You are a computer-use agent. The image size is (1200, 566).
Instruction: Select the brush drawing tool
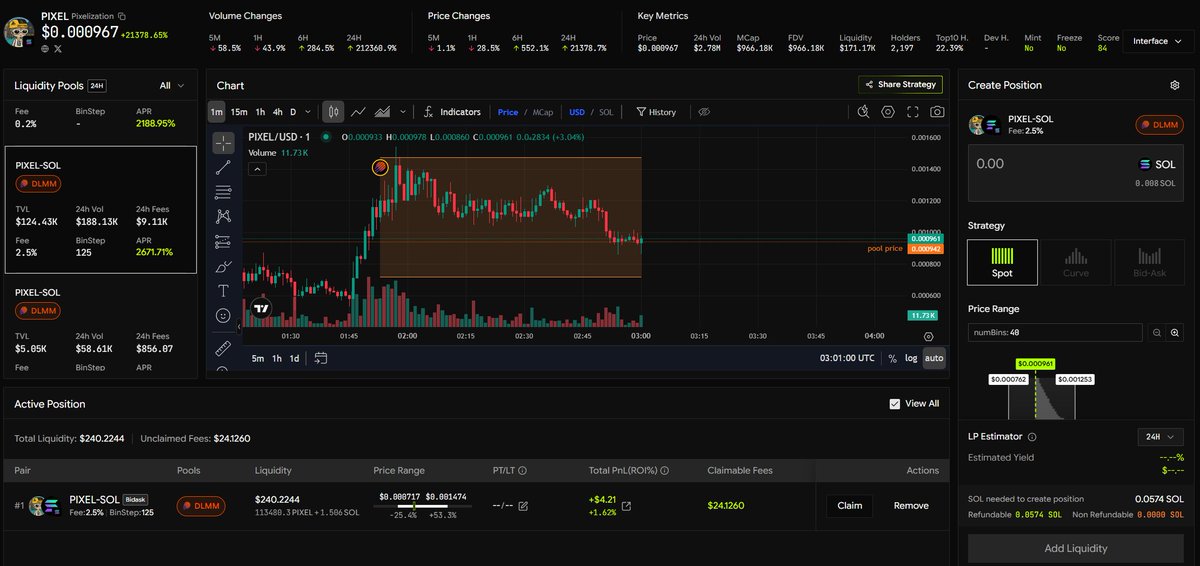coord(223,266)
